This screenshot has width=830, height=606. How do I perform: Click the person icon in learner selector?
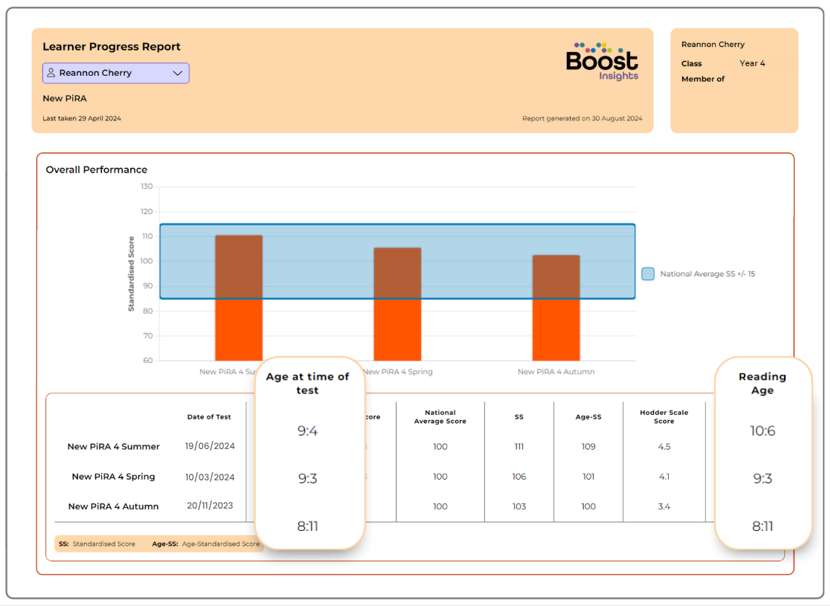point(51,73)
